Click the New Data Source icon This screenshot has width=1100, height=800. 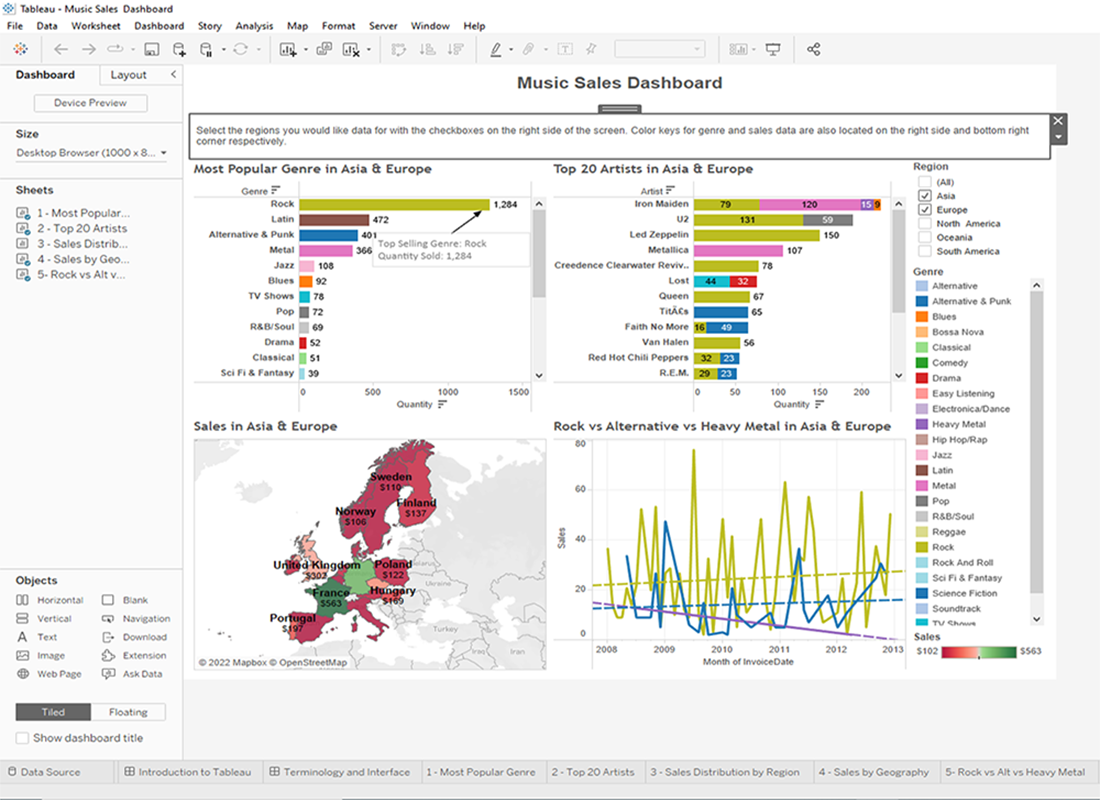coord(180,49)
